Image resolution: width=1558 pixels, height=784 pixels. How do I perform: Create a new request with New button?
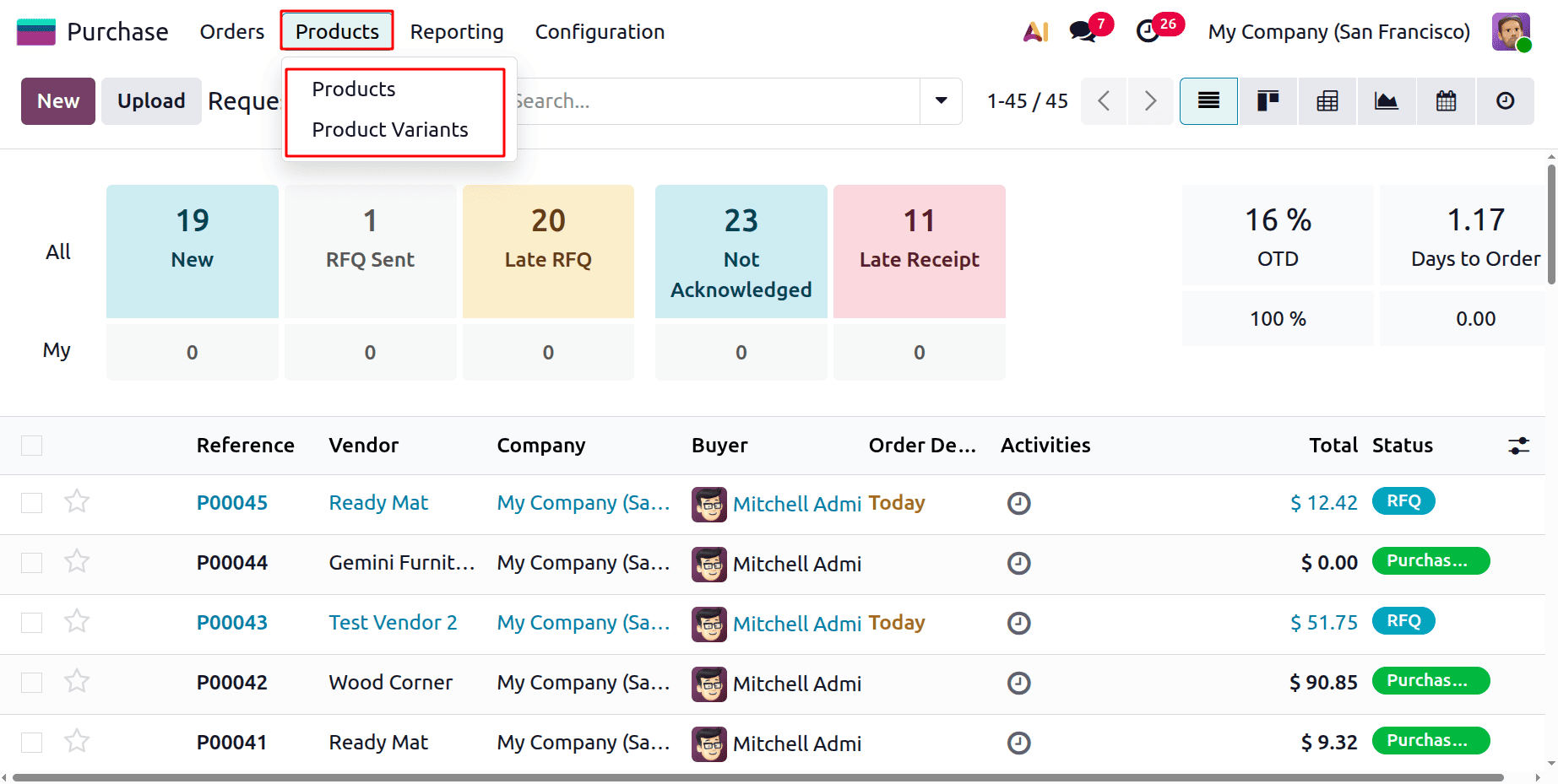pyautogui.click(x=57, y=100)
